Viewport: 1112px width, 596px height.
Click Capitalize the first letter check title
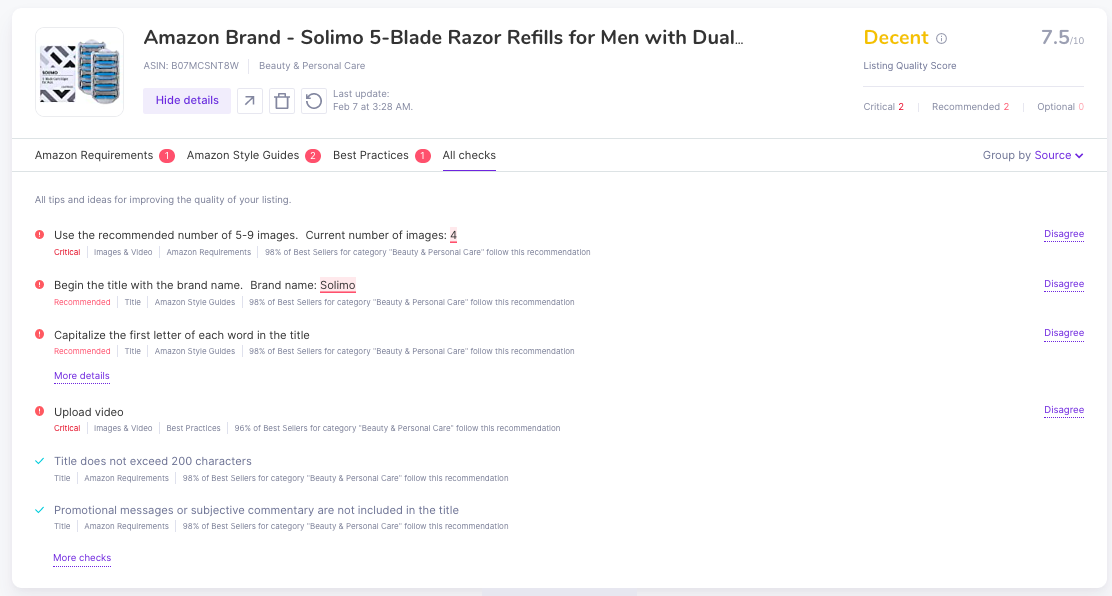(182, 335)
